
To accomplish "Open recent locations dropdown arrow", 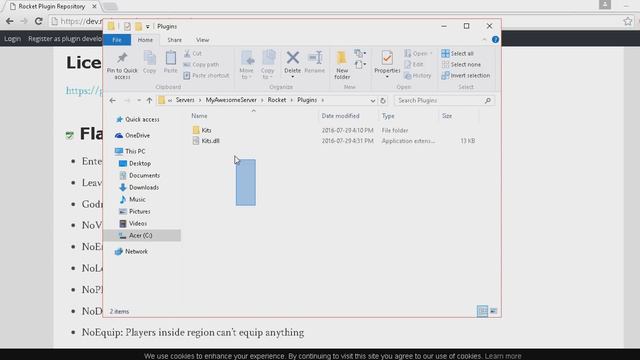I will click(x=139, y=100).
